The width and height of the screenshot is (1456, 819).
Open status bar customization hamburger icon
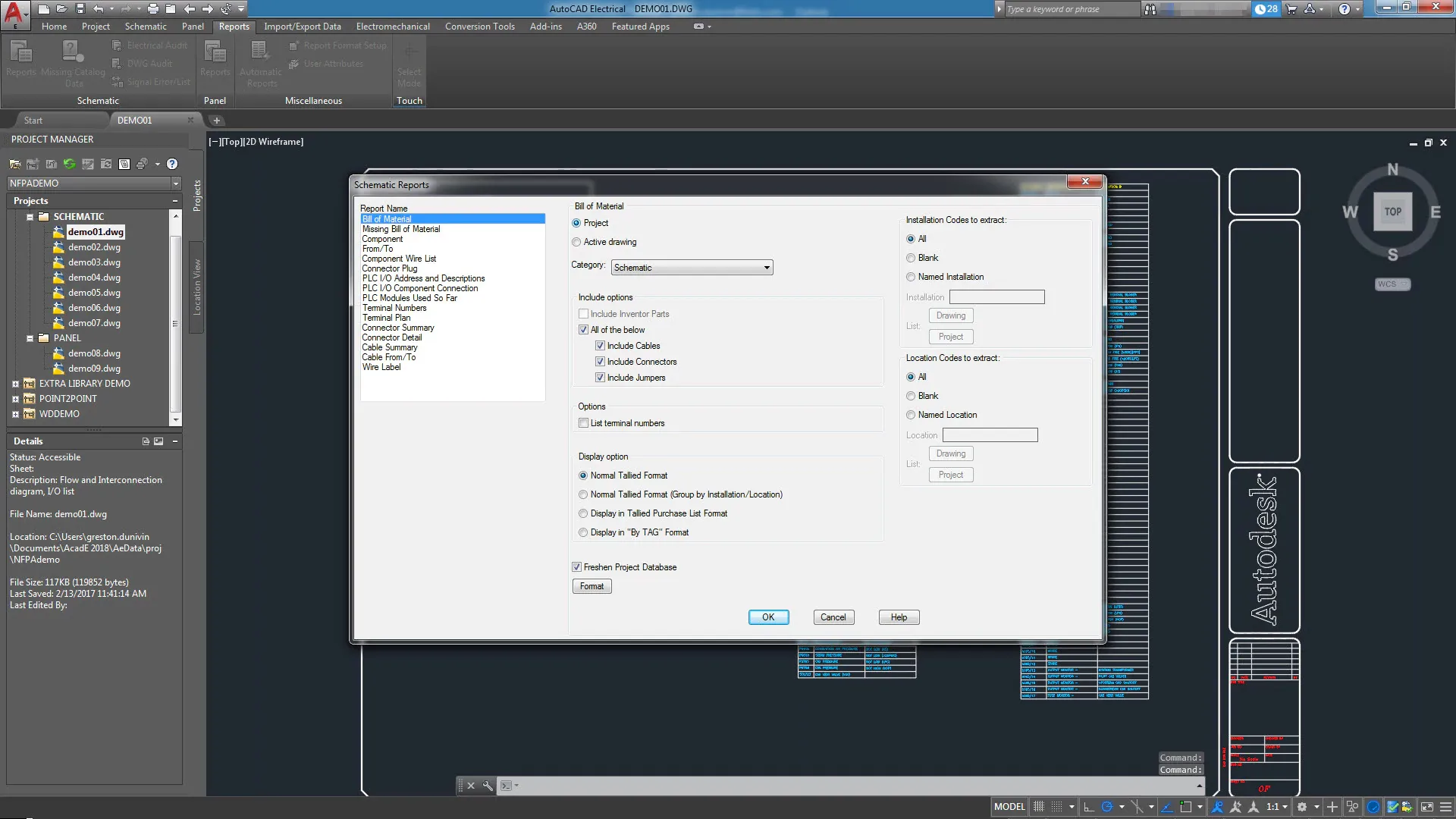click(x=1444, y=806)
